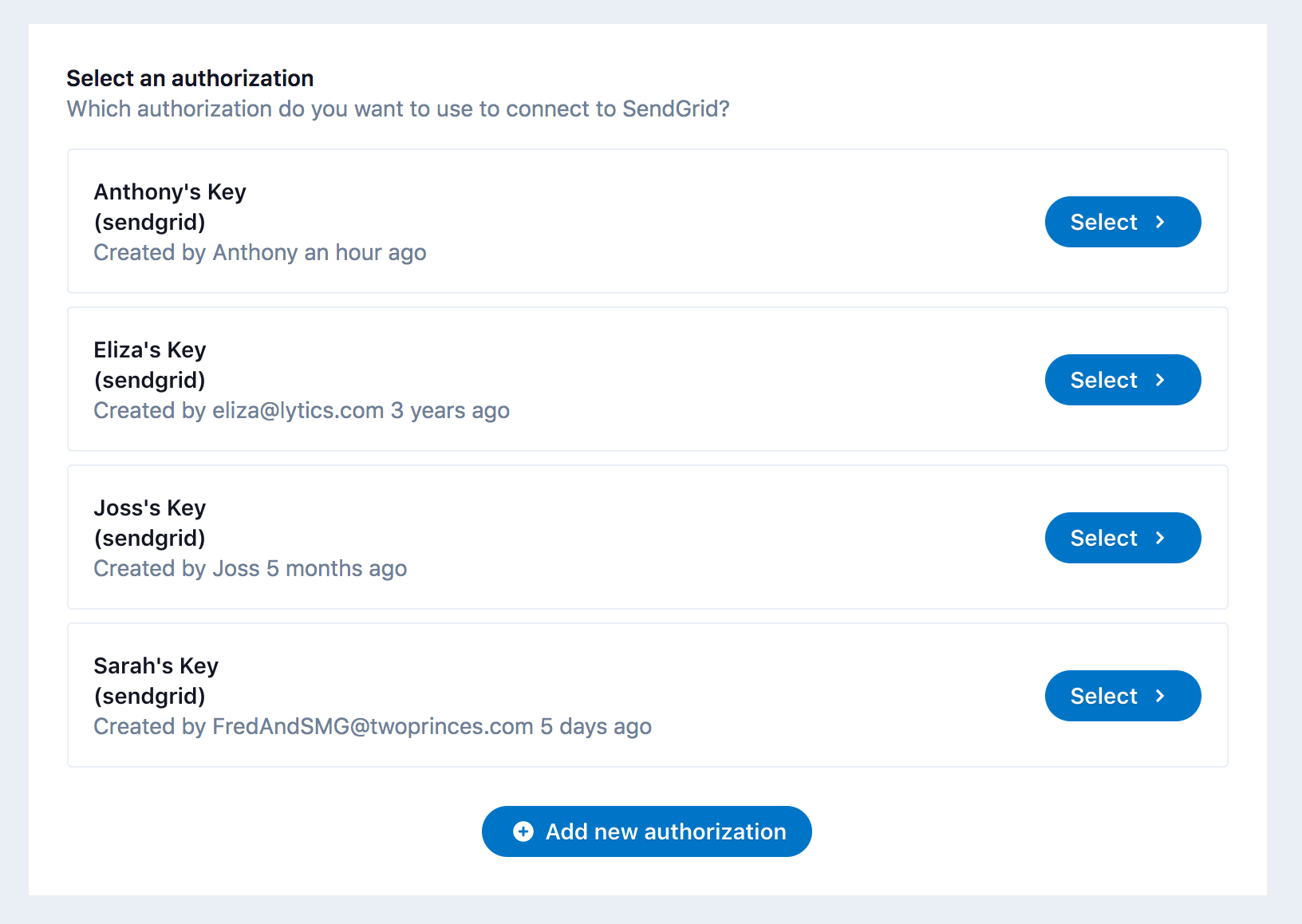Select Anthony's Key authorization
The image size is (1302, 924).
(1122, 222)
